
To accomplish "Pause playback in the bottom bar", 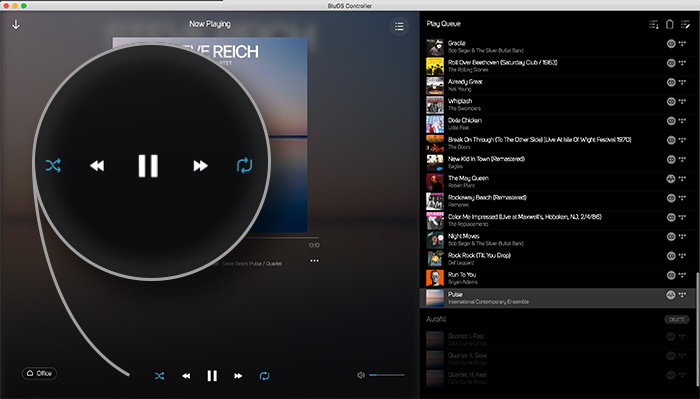I will (212, 376).
